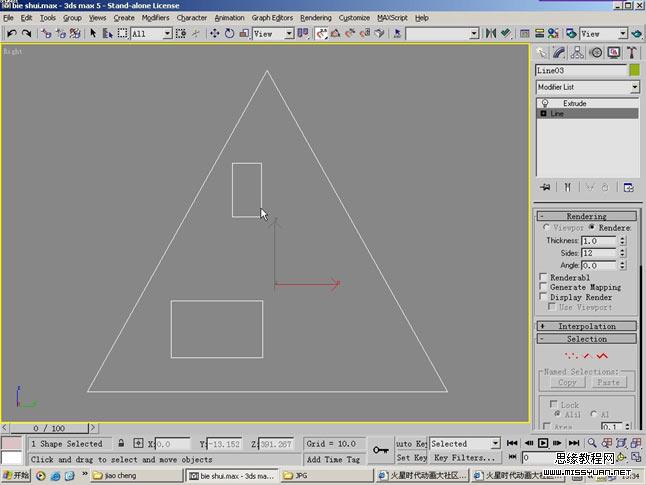Click the Mirror Selected Objects icon

pyautogui.click(x=490, y=33)
